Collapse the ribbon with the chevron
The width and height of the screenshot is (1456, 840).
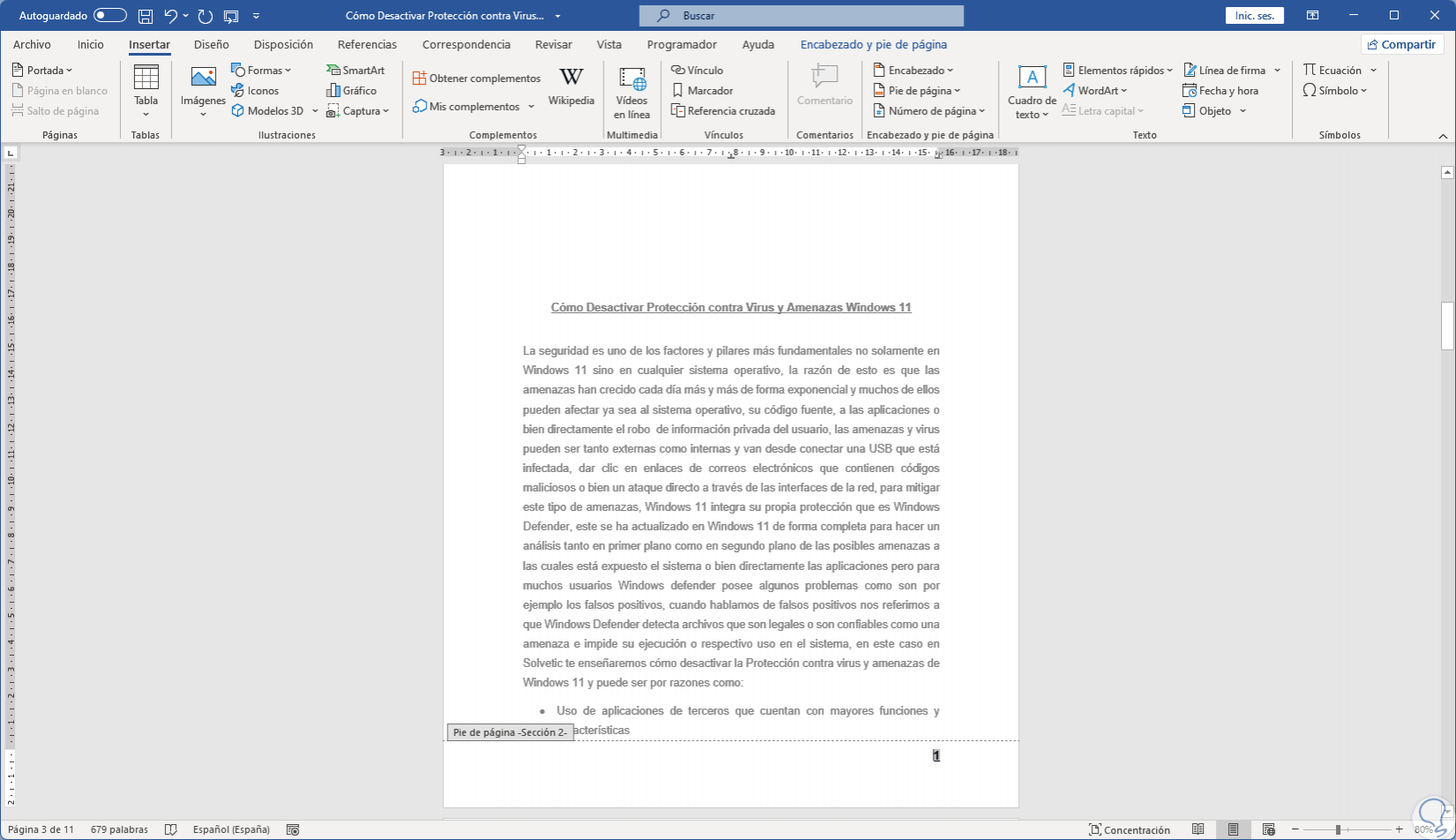point(1443,136)
